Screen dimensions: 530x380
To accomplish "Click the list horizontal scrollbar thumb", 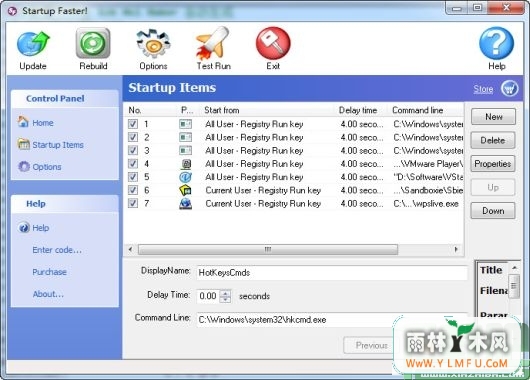I will pos(268,250).
